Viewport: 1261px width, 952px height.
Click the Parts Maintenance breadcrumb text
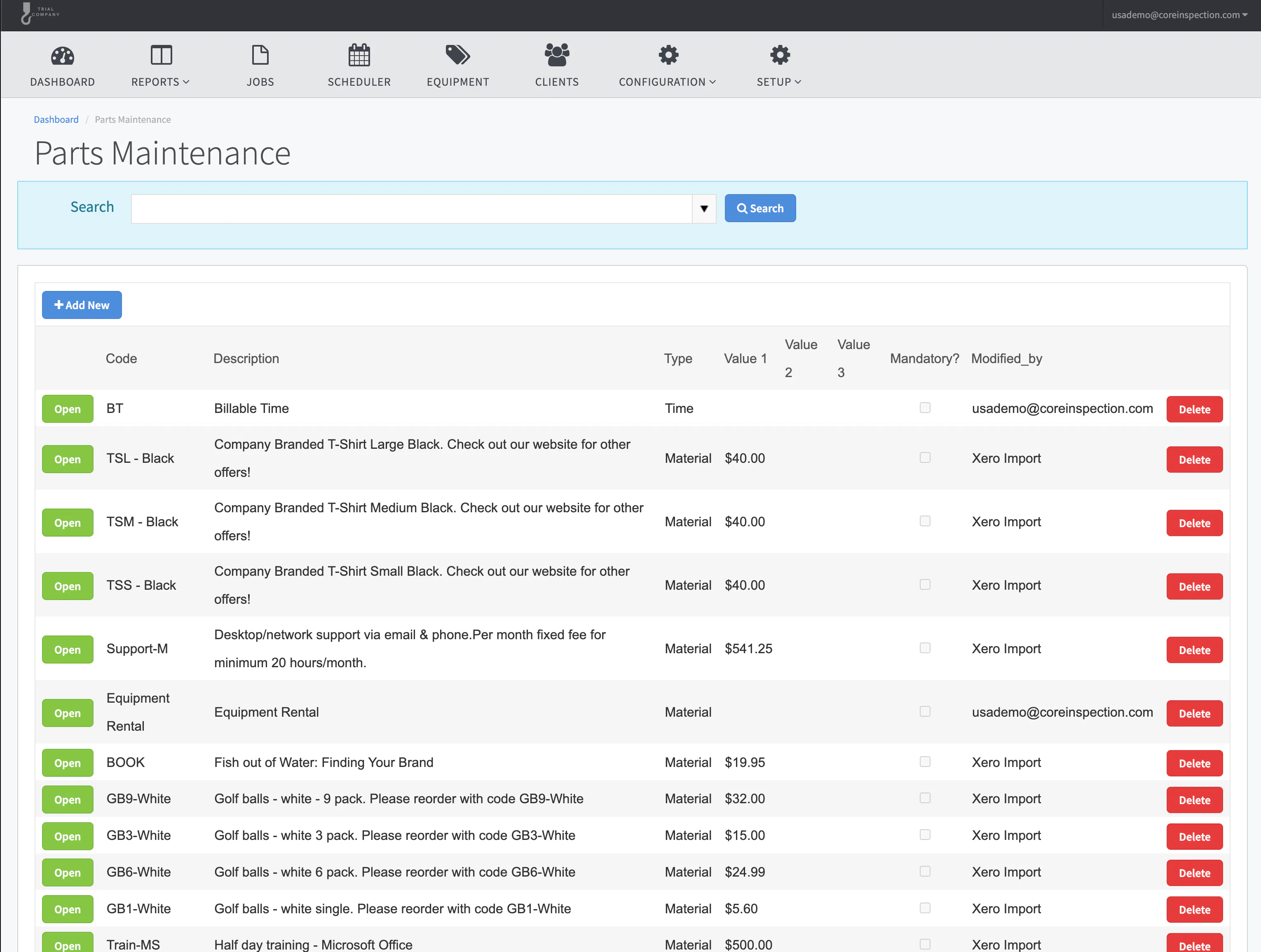132,120
